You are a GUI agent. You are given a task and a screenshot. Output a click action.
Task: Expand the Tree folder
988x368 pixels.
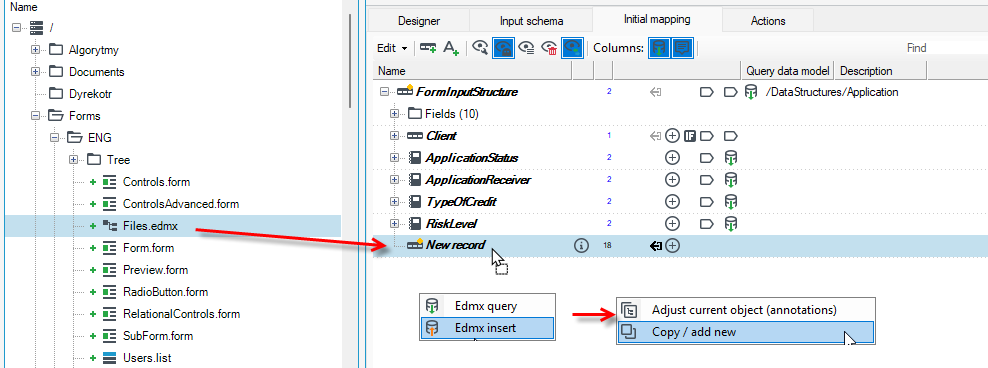click(x=74, y=159)
